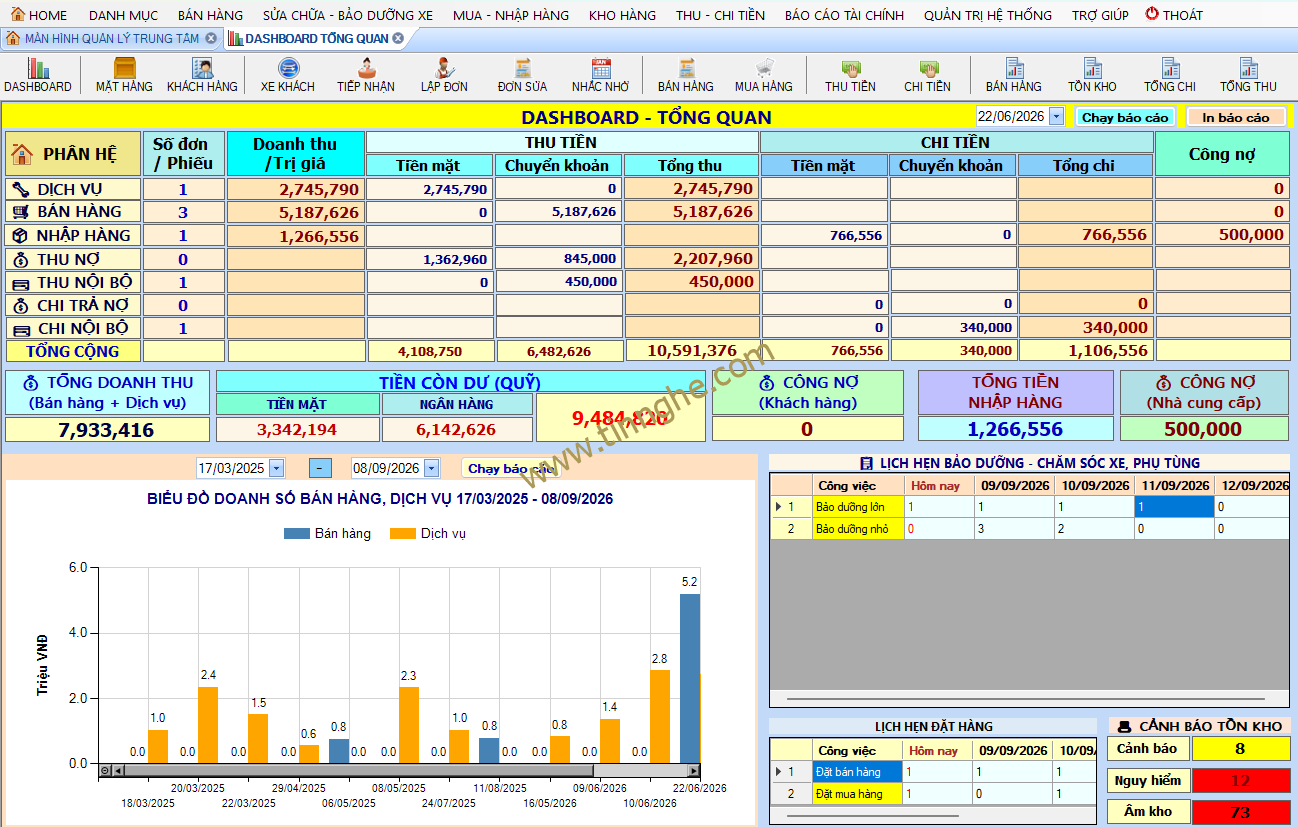Click the Lập Đơn toolbar icon
This screenshot has height=827, width=1298.
tap(444, 75)
